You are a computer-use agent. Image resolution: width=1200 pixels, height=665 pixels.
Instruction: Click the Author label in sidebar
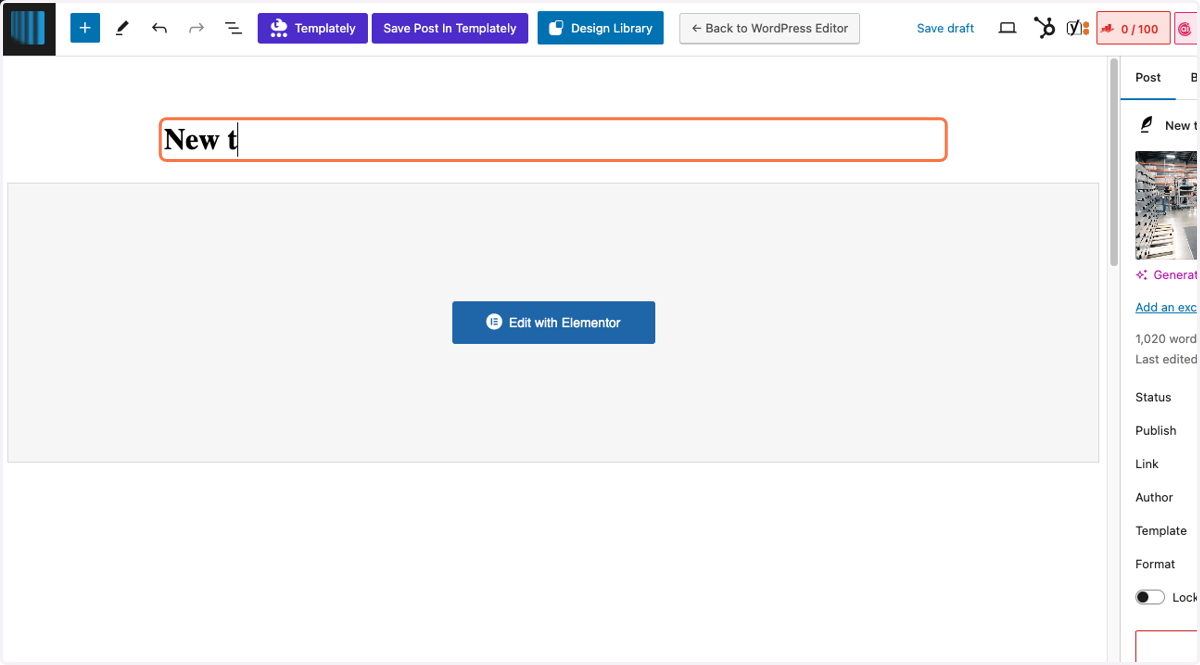1154,497
